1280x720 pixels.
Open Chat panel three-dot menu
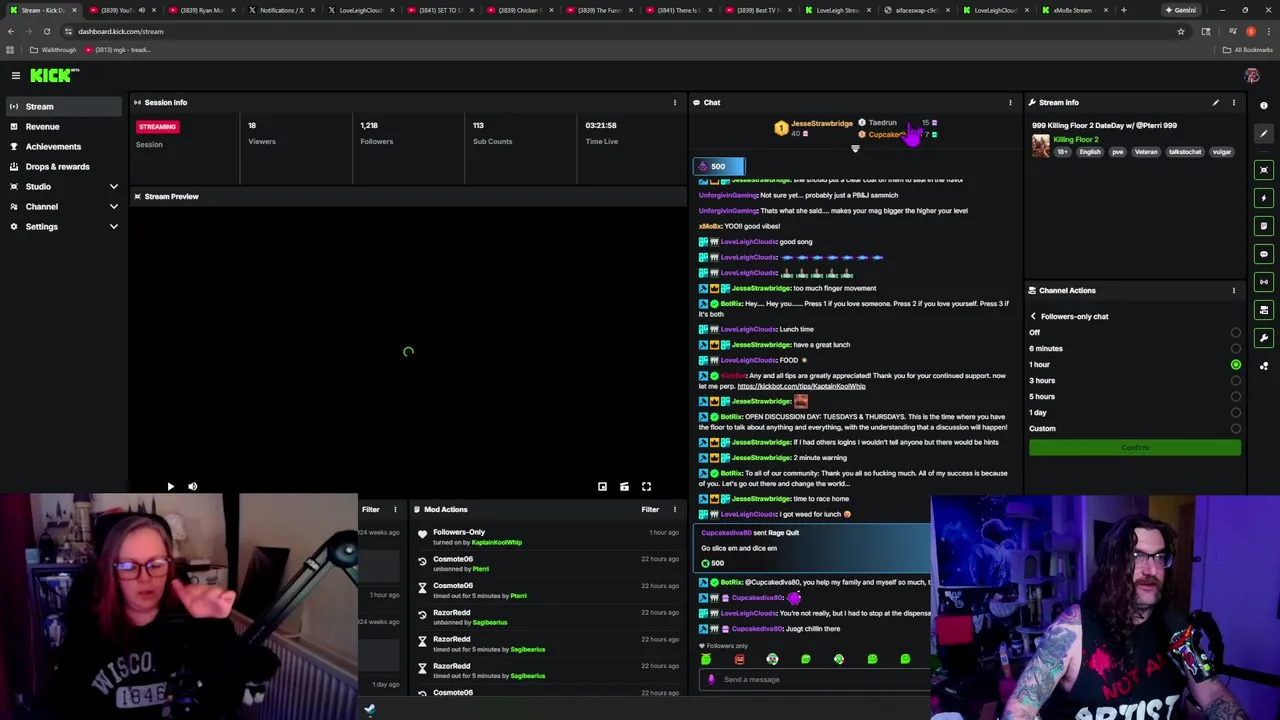pos(1010,102)
